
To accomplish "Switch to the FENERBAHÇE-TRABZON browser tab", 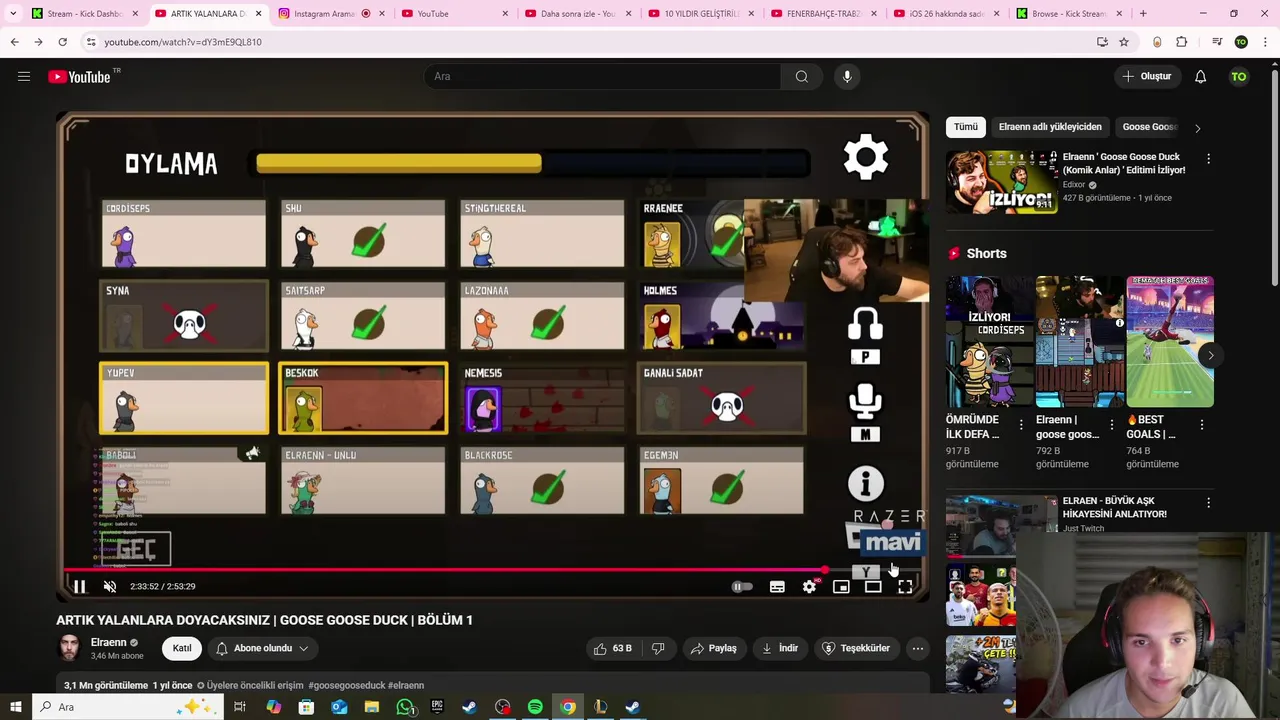I will (822, 13).
